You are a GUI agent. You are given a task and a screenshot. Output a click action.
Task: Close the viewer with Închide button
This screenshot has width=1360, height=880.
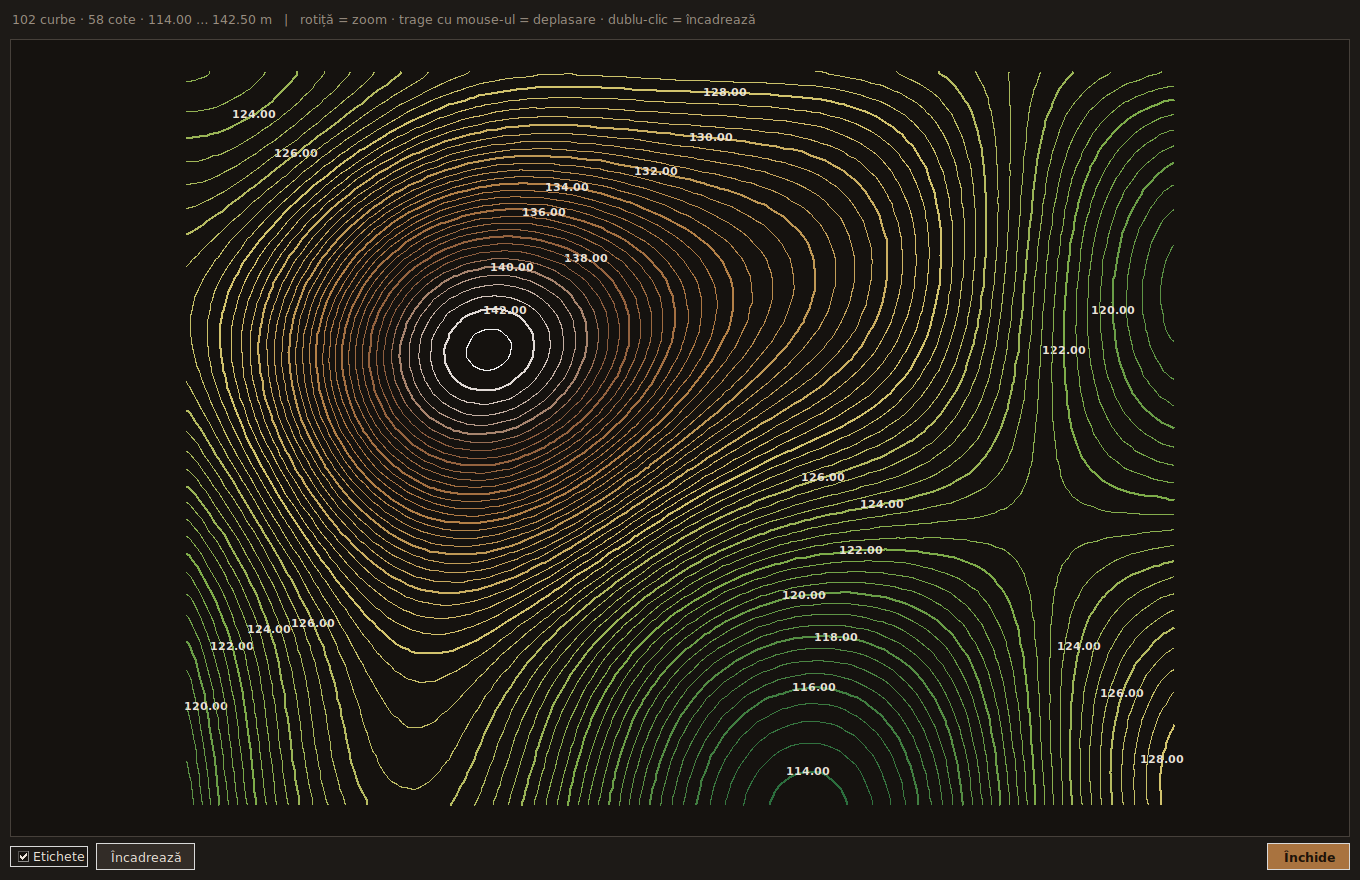(1309, 857)
